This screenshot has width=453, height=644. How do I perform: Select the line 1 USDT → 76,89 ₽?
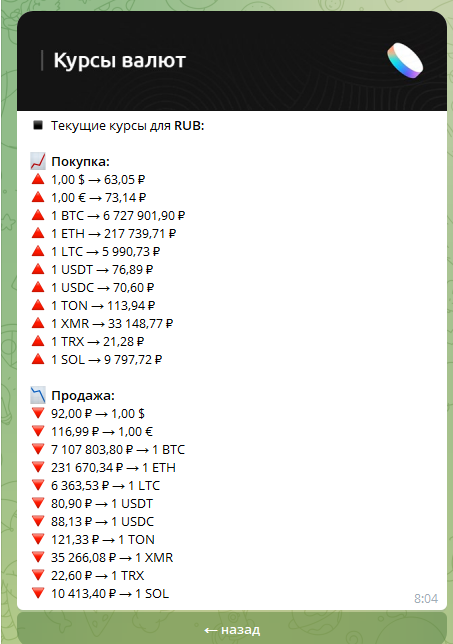(102, 269)
